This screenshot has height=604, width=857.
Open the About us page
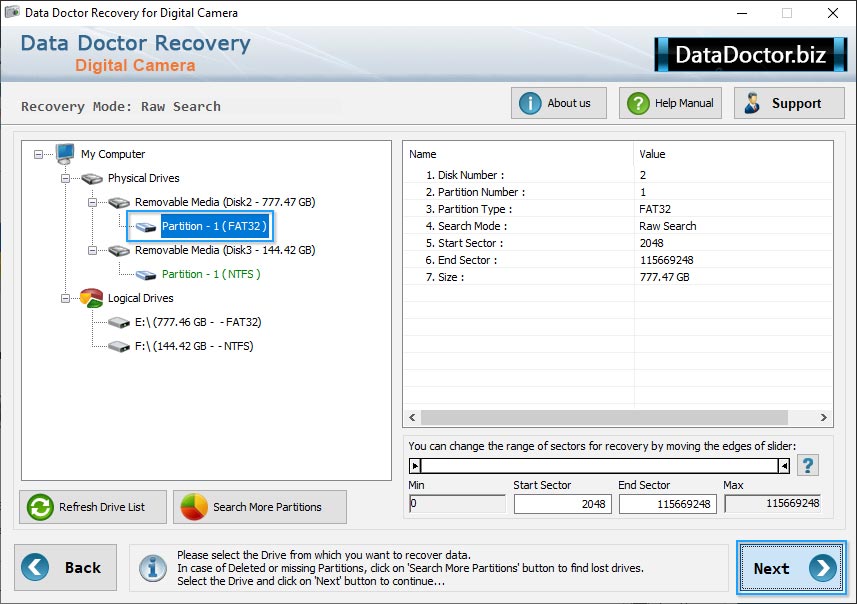coord(559,103)
